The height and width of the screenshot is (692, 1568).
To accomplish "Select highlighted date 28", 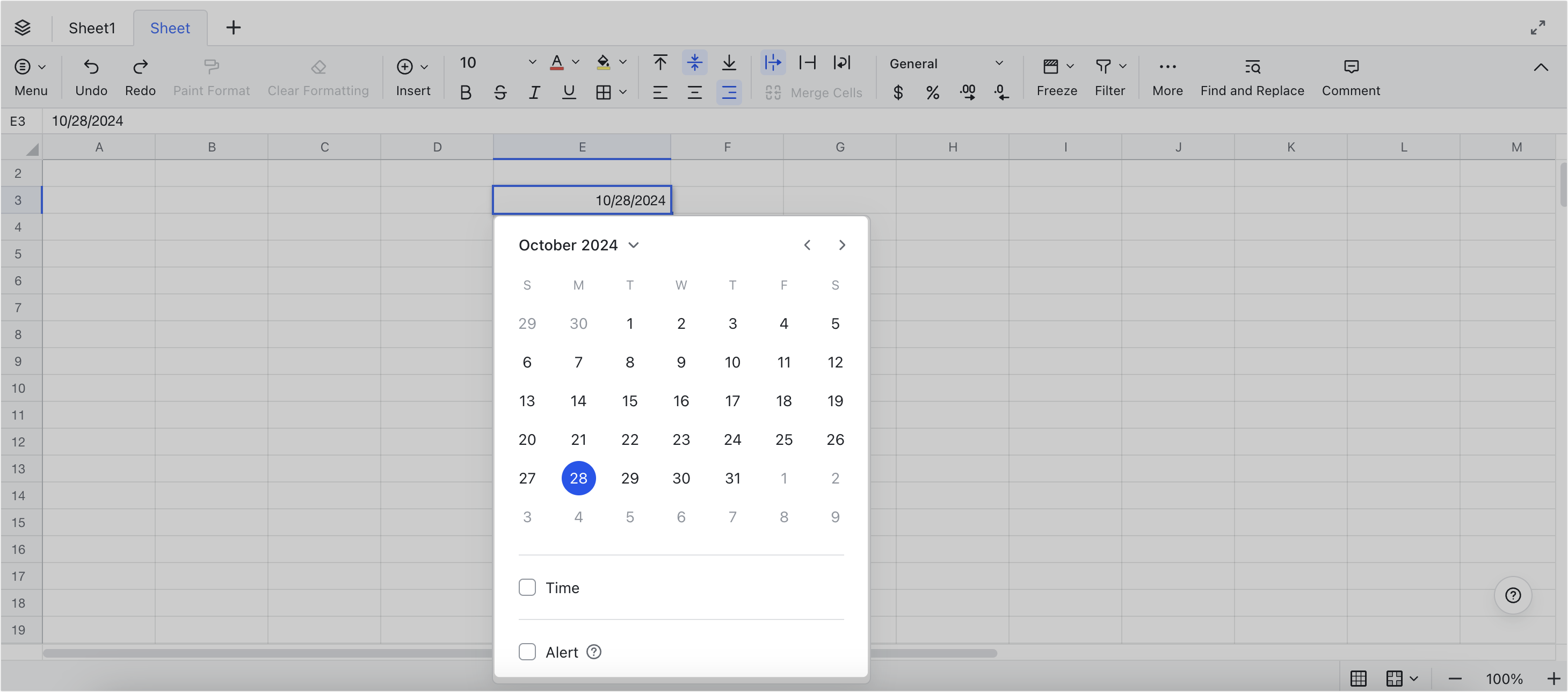I will coord(578,478).
